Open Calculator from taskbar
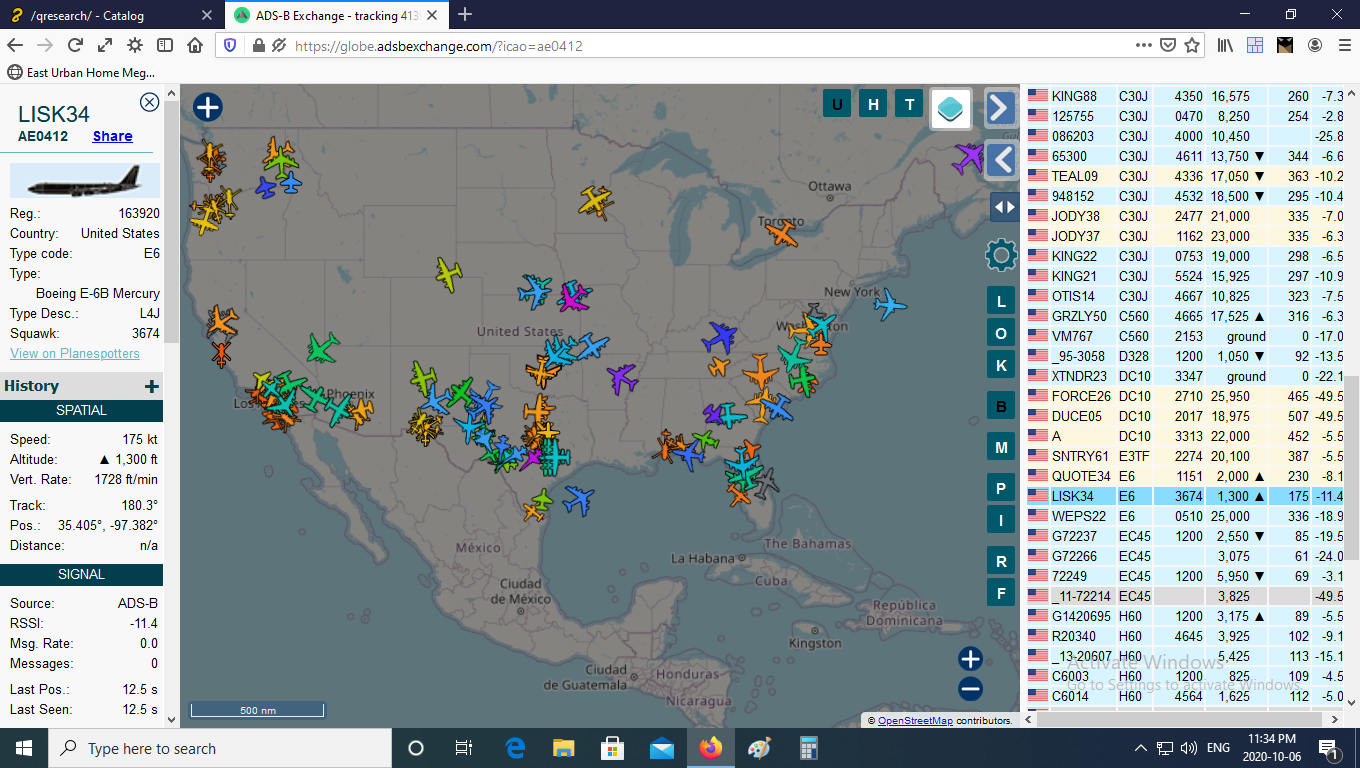The width and height of the screenshot is (1360, 768). coord(809,748)
